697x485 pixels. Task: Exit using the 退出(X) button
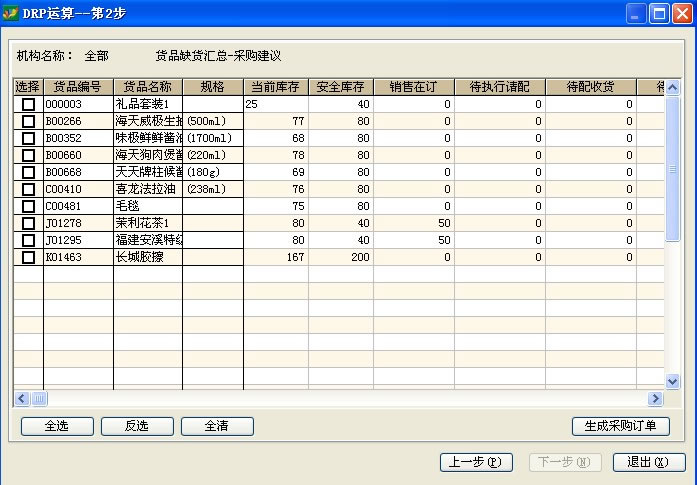pyautogui.click(x=648, y=462)
